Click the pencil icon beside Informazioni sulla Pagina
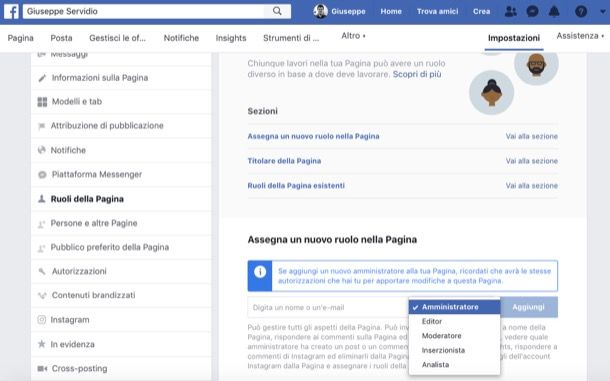Screen dimensions: 610x381 coord(42,78)
